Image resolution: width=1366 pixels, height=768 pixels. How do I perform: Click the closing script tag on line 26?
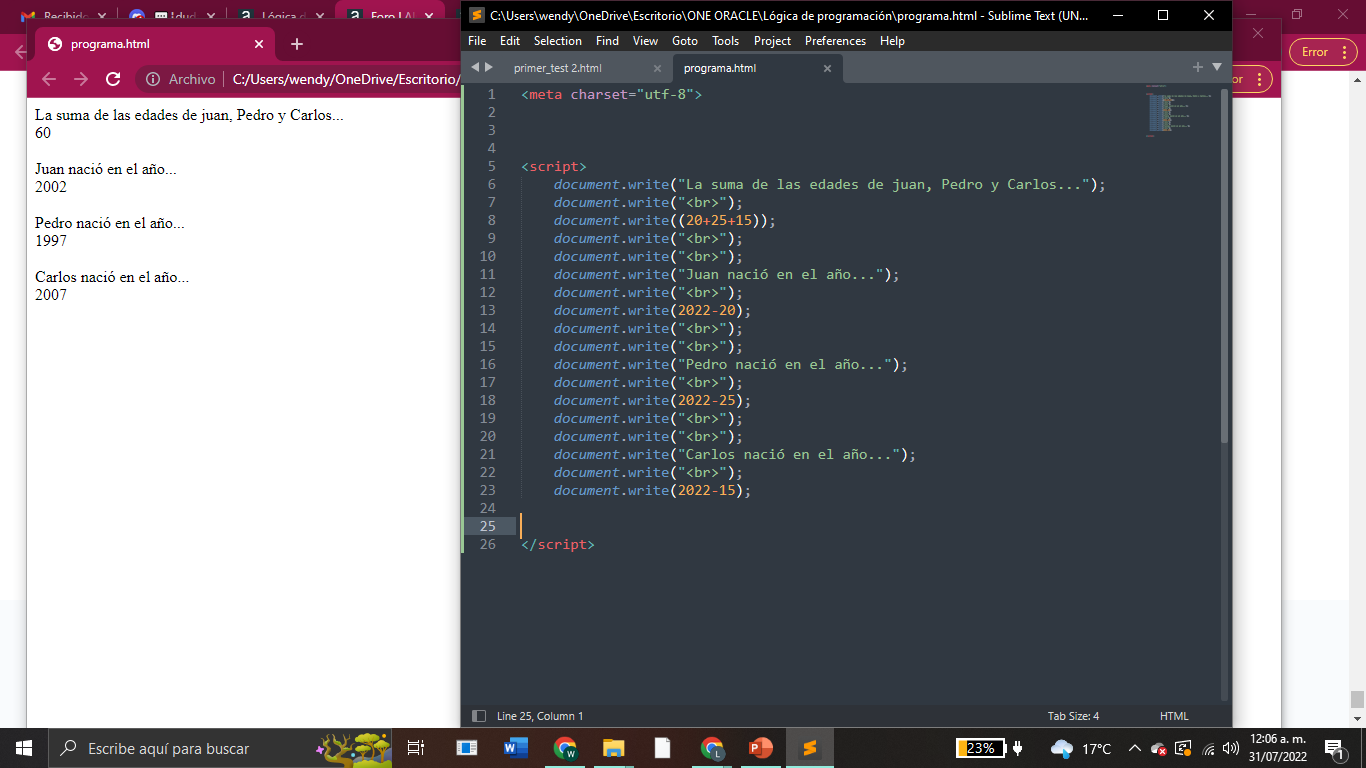pos(557,544)
